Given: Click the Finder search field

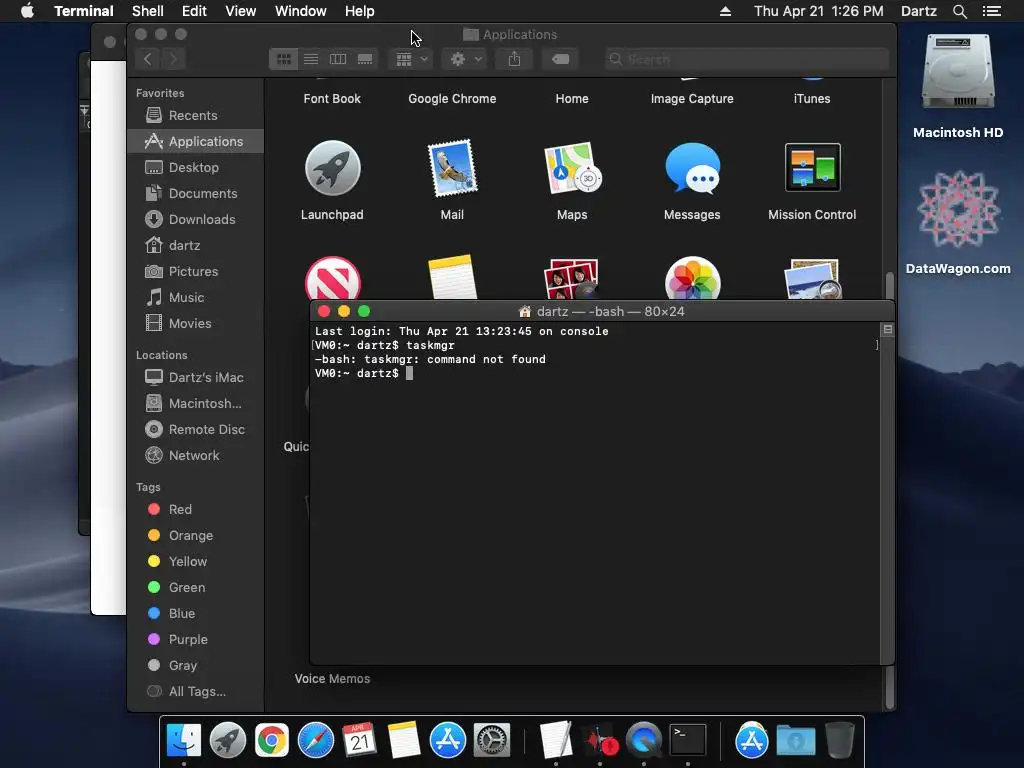Looking at the screenshot, I should click(x=746, y=59).
